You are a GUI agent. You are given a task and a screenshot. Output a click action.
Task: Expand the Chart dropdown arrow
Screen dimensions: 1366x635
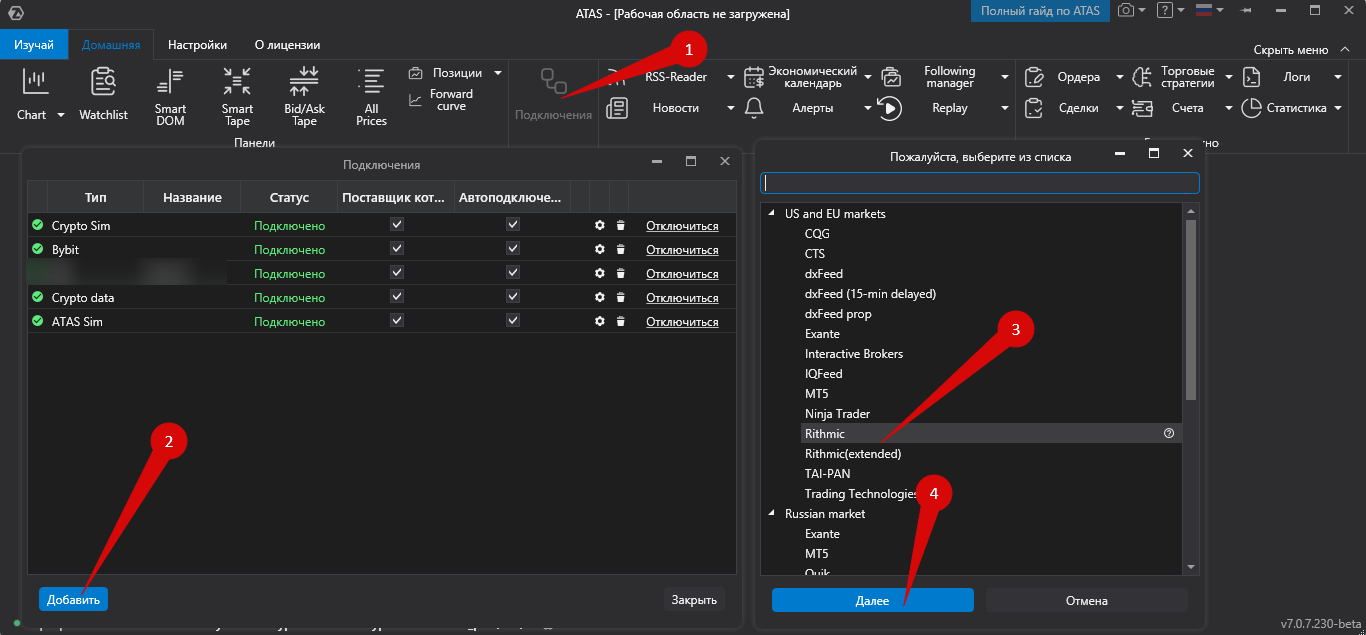[x=60, y=115]
